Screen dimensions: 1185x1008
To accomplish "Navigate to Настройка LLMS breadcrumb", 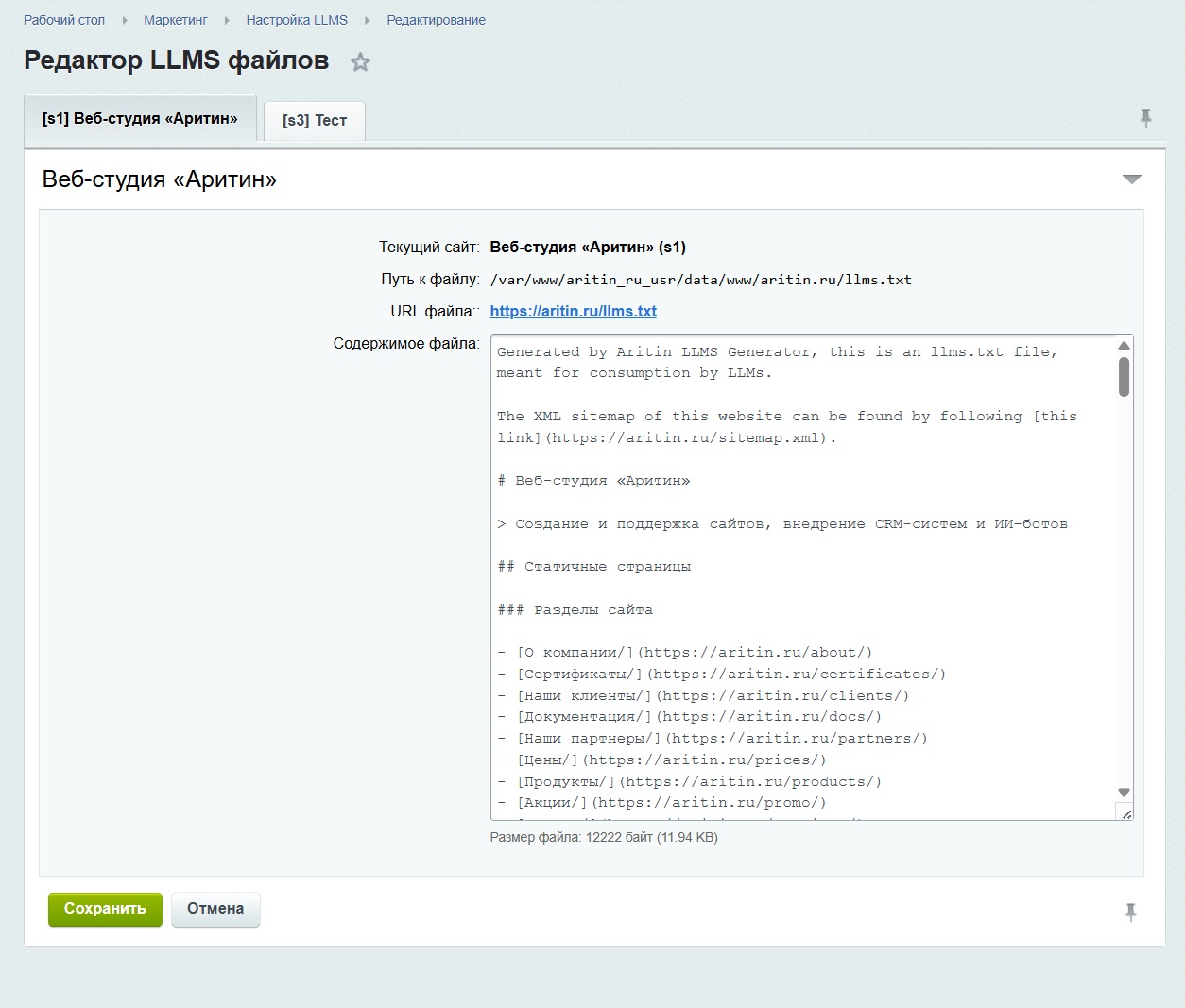I will click(297, 20).
